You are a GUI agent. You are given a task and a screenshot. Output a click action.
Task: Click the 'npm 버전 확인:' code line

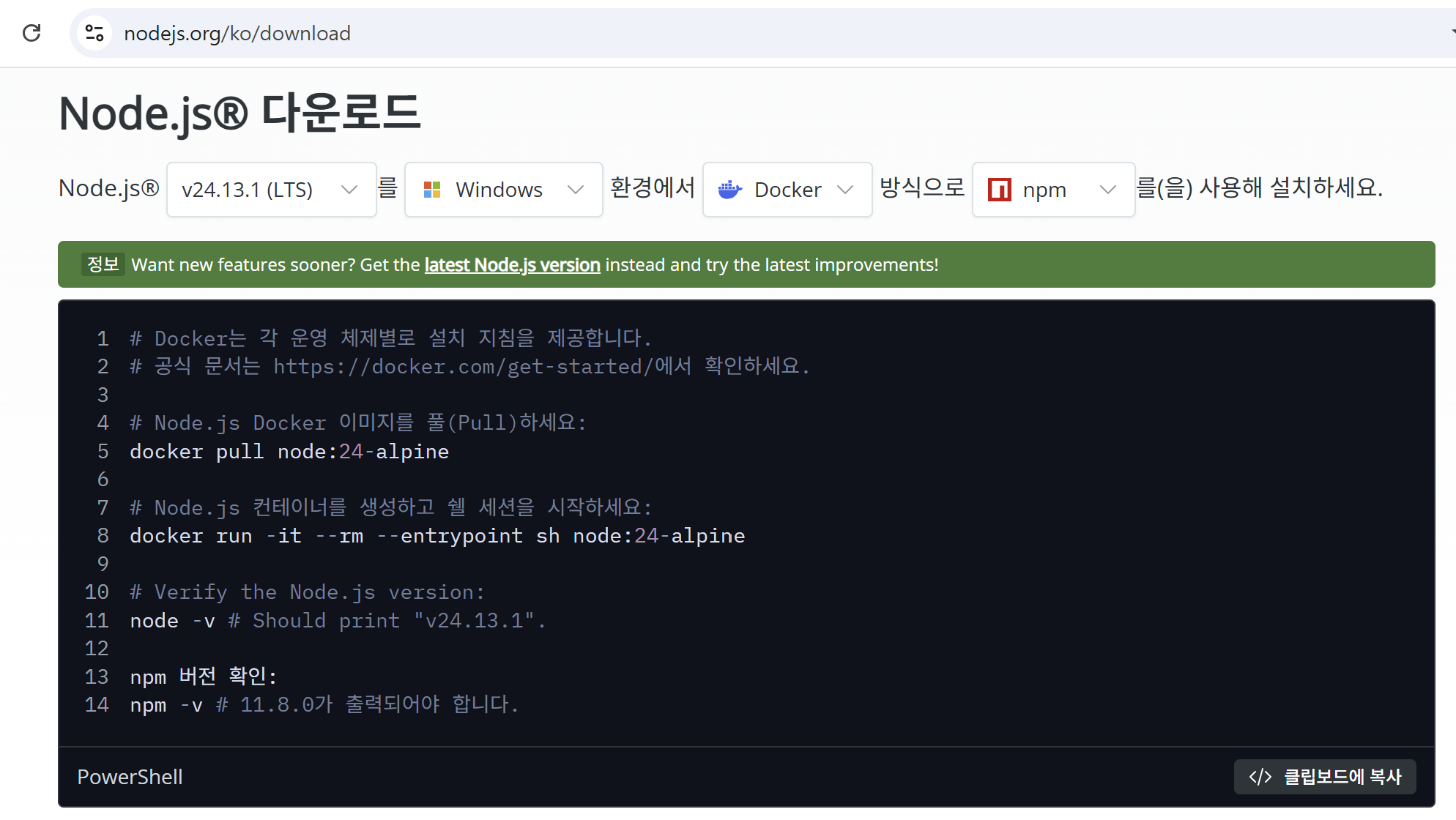click(204, 676)
